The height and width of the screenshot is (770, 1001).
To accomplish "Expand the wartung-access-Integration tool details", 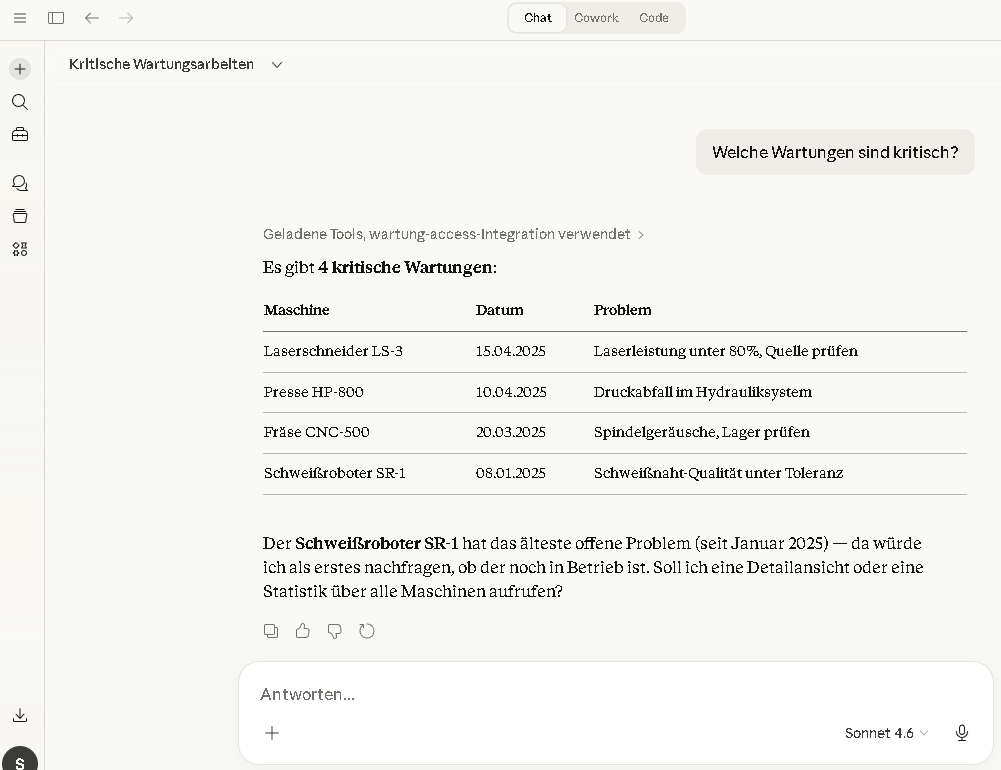I will (x=641, y=234).
